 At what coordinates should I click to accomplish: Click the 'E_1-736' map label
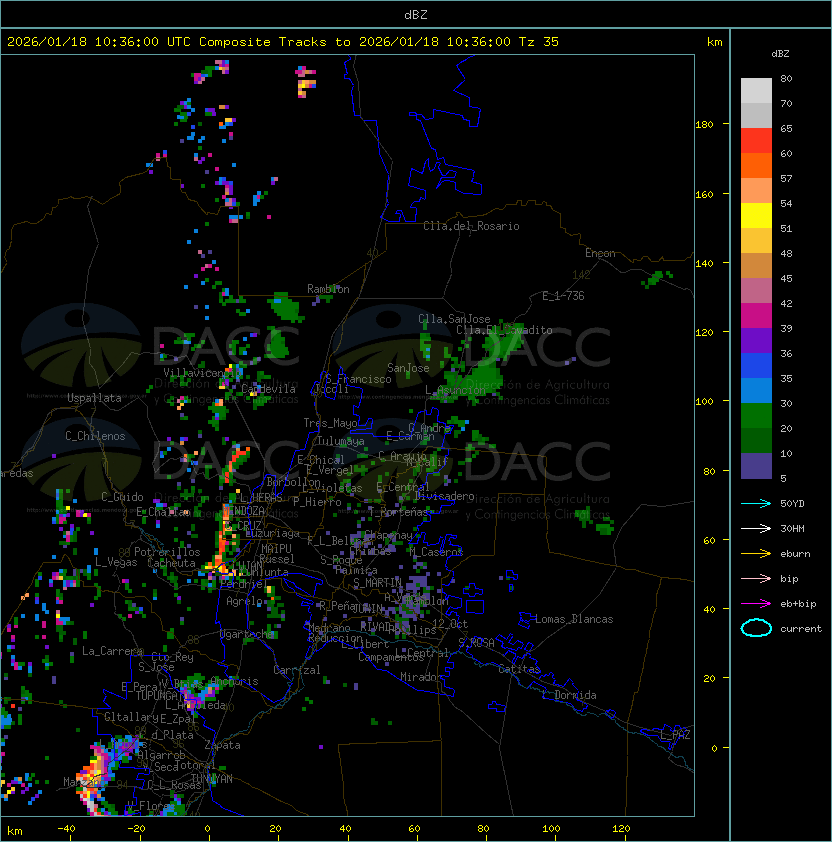tap(563, 296)
